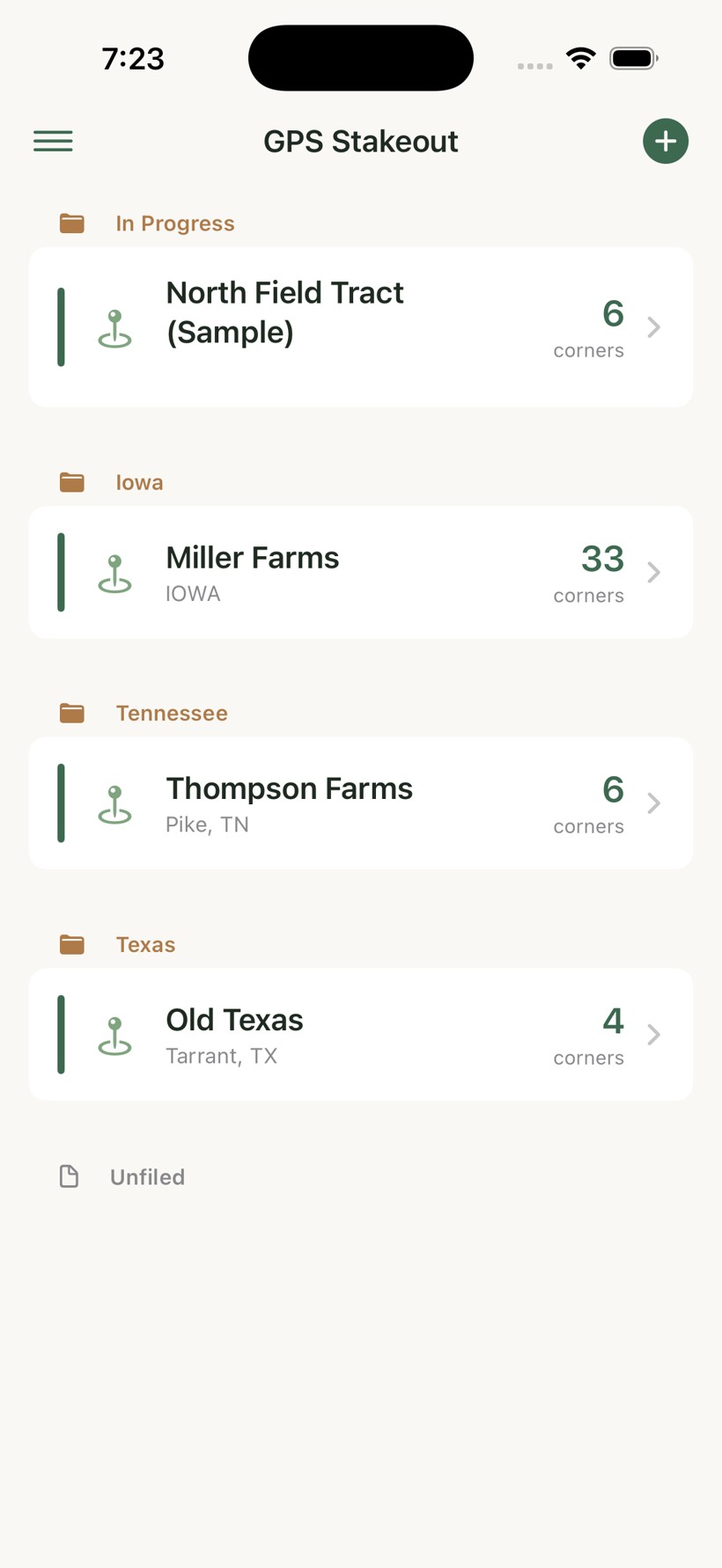Select the In Progress section header
The height and width of the screenshot is (1568, 722).
tap(175, 223)
